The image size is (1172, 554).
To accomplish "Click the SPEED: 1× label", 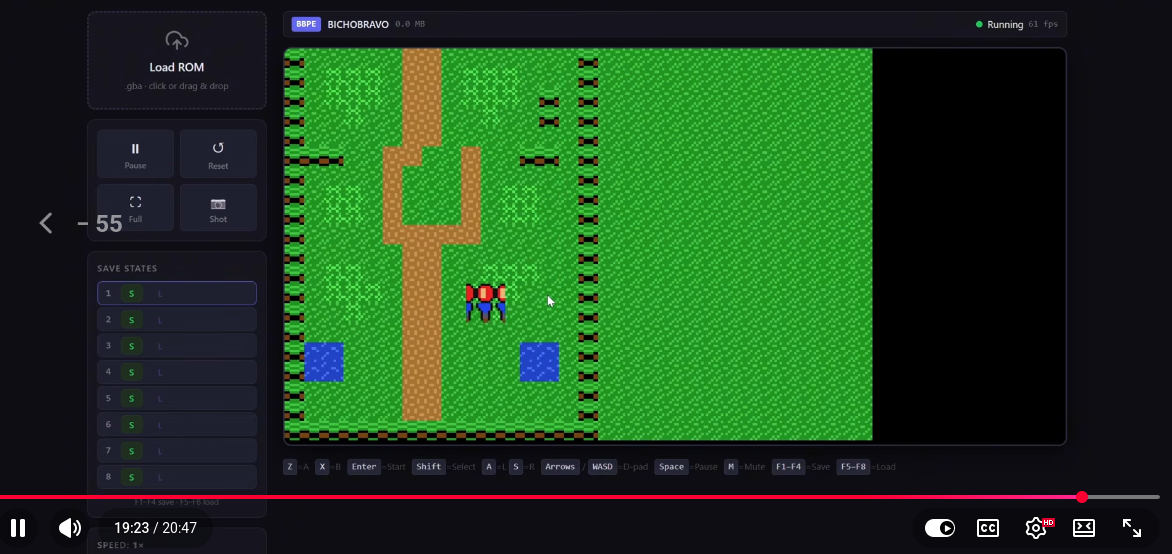I will [x=120, y=545].
